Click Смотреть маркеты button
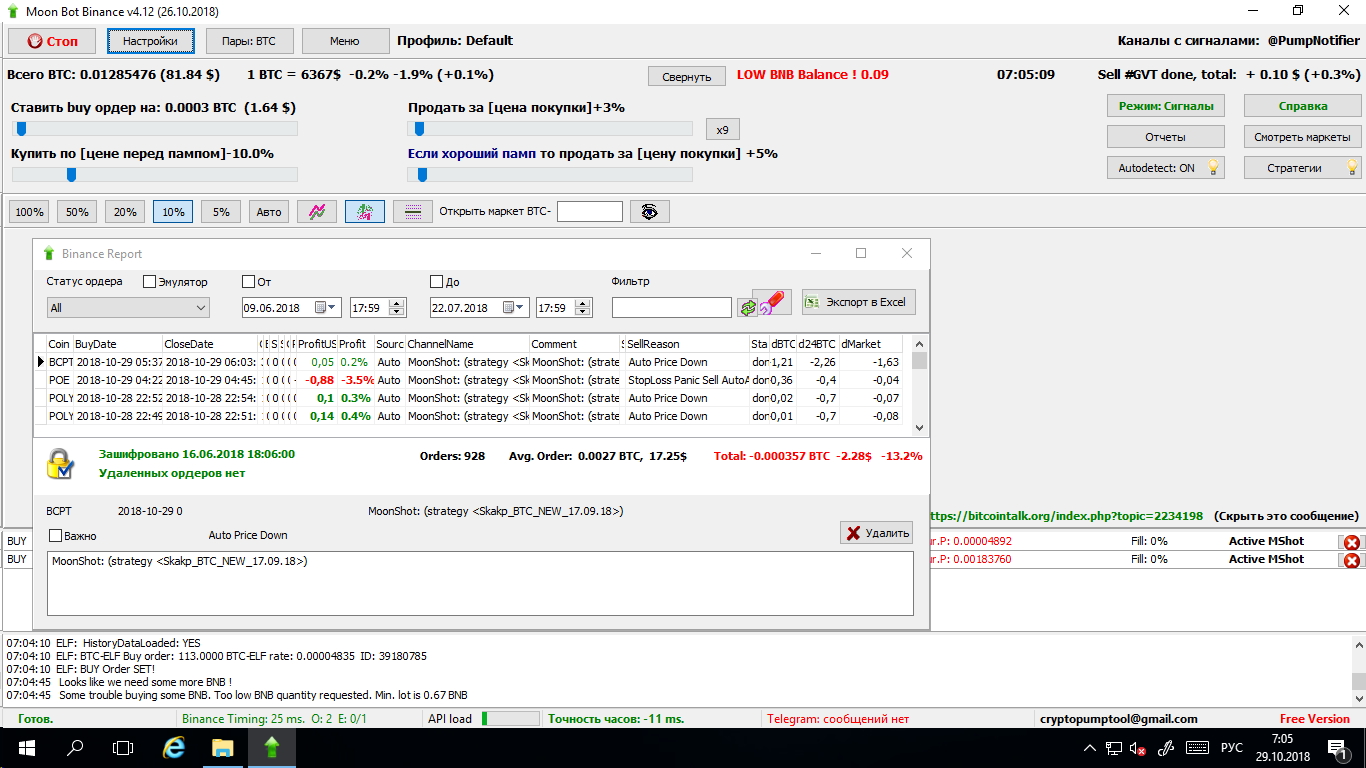 click(x=1303, y=137)
